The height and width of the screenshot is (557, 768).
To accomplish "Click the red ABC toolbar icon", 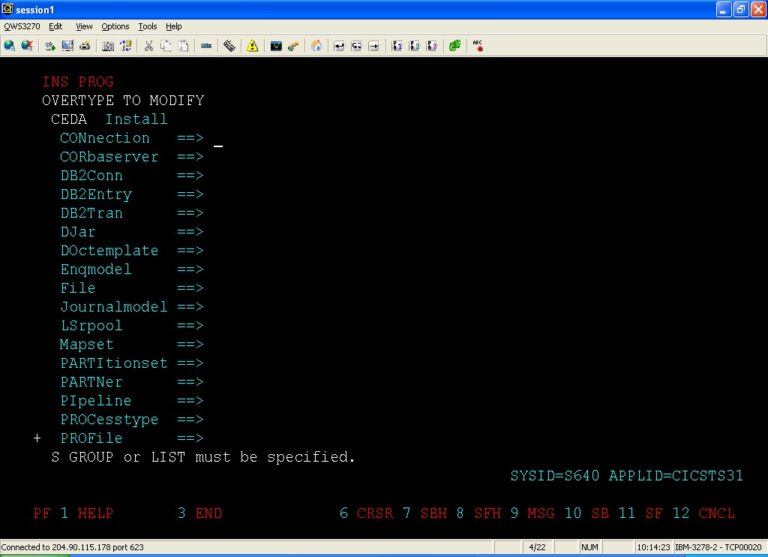I will pos(478,46).
